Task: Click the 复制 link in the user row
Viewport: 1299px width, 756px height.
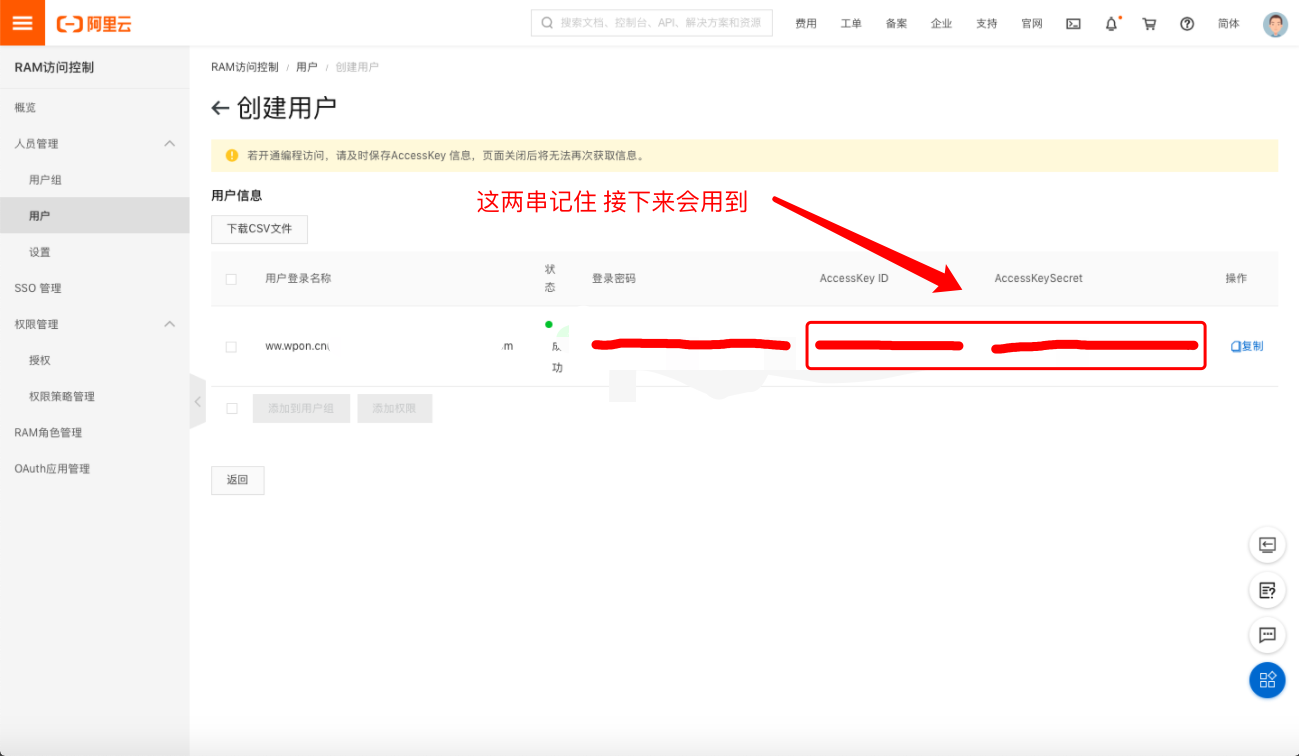Action: tap(1247, 346)
